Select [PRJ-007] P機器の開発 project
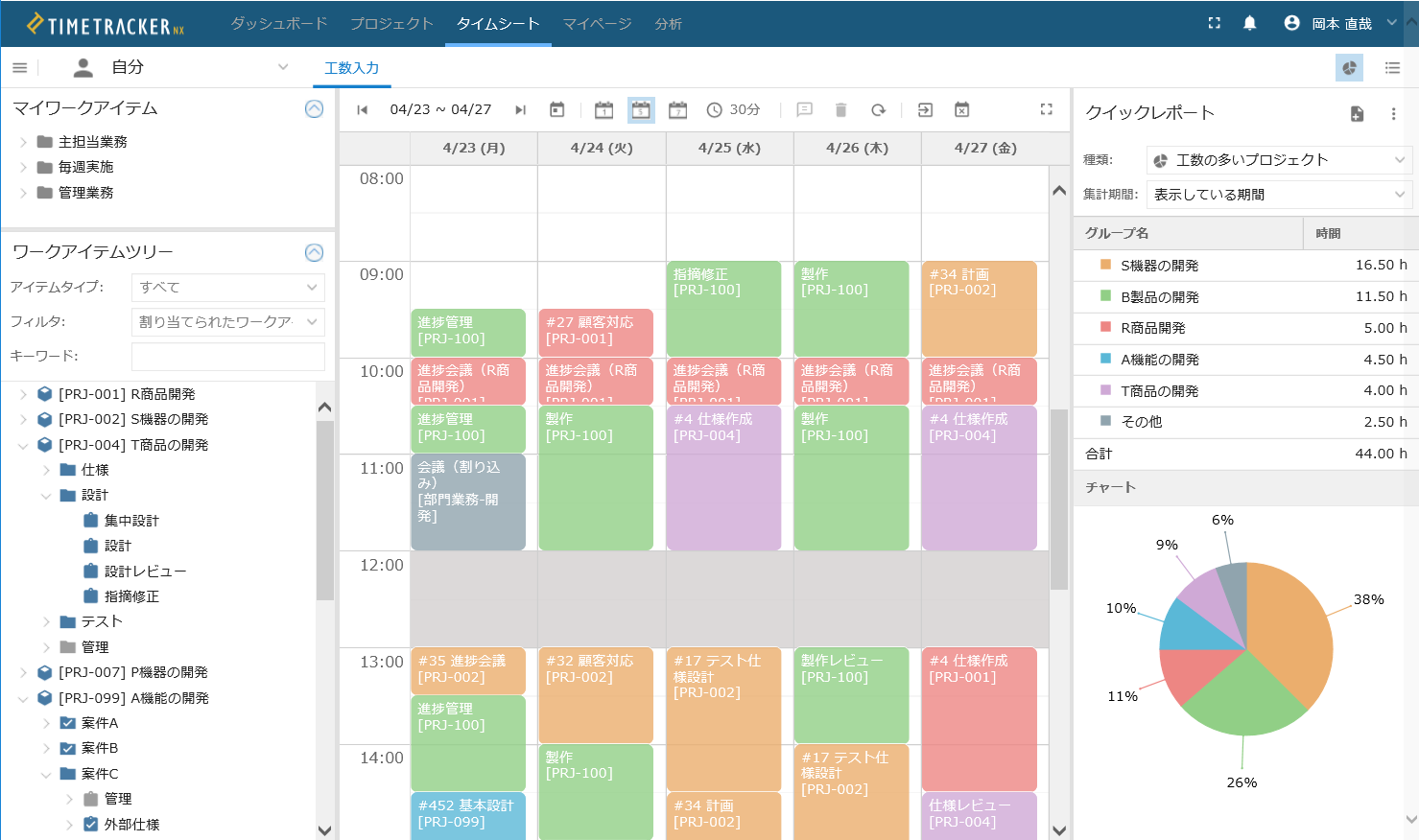Viewport: 1419px width, 840px height. pos(132,672)
